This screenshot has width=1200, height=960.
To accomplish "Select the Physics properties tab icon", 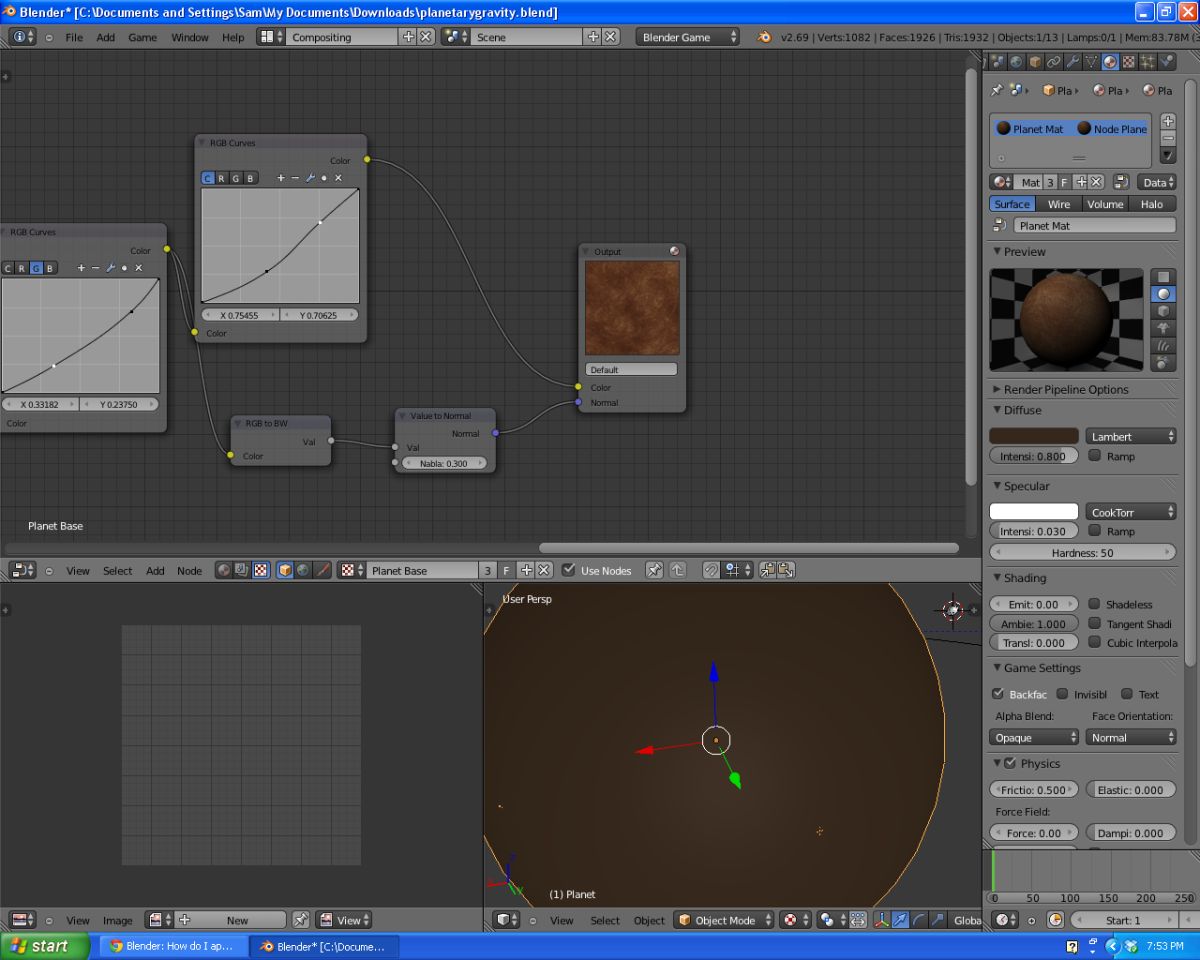I will pyautogui.click(x=1167, y=62).
